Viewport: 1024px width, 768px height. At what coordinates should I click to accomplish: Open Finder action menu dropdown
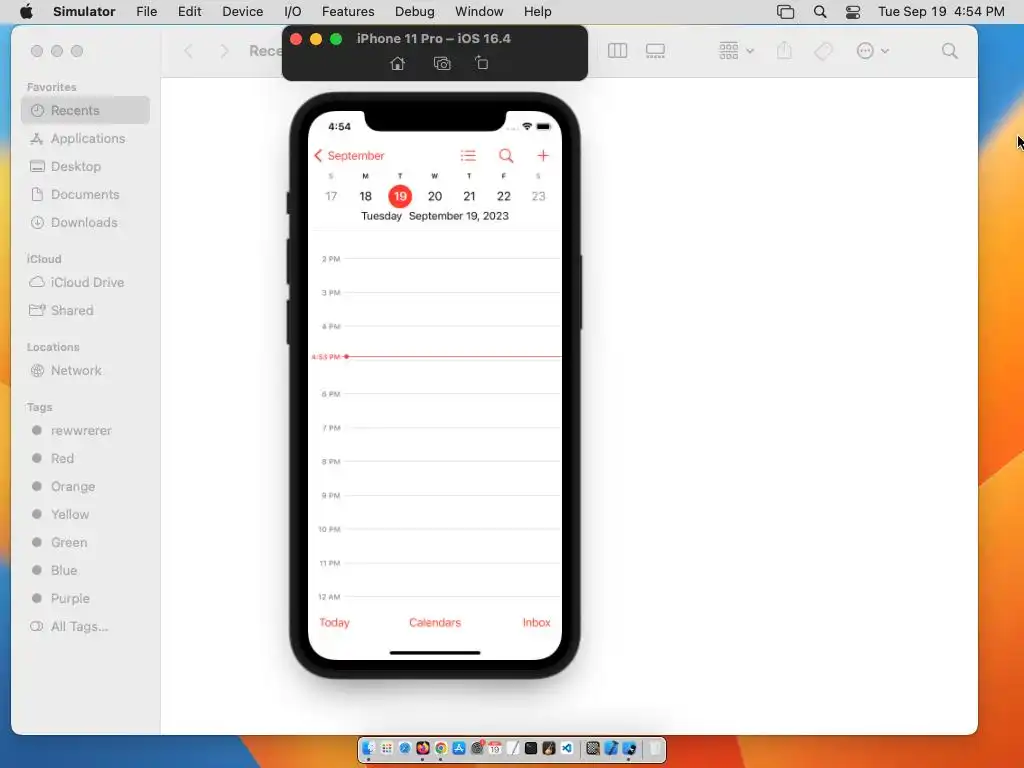(872, 51)
